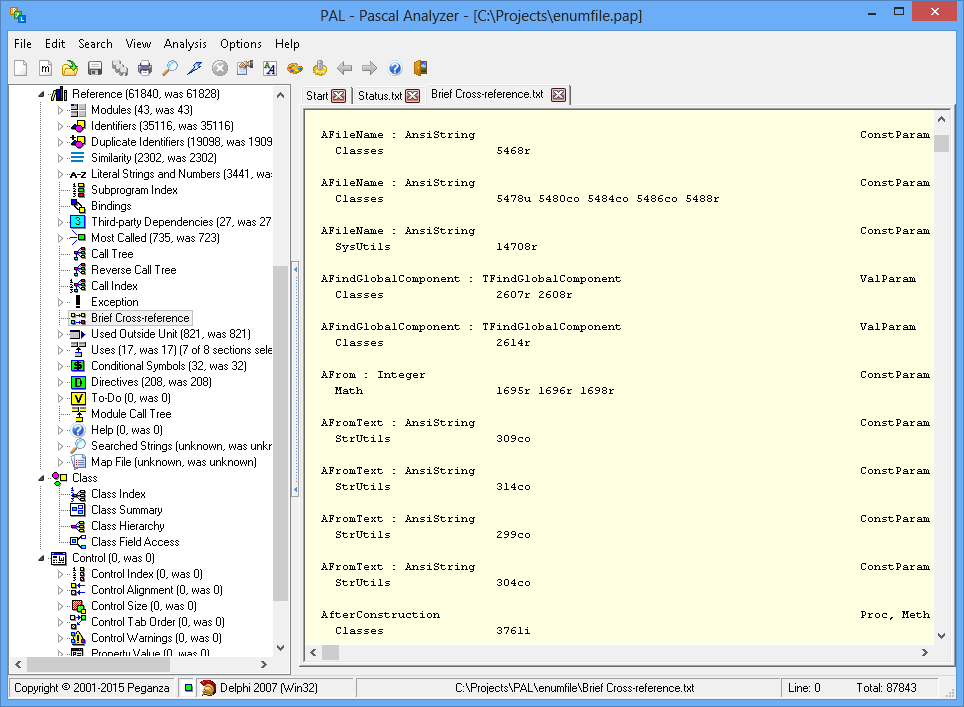This screenshot has width=964, height=707.
Task: Select Reverse Call Tree report
Action: pyautogui.click(x=133, y=270)
